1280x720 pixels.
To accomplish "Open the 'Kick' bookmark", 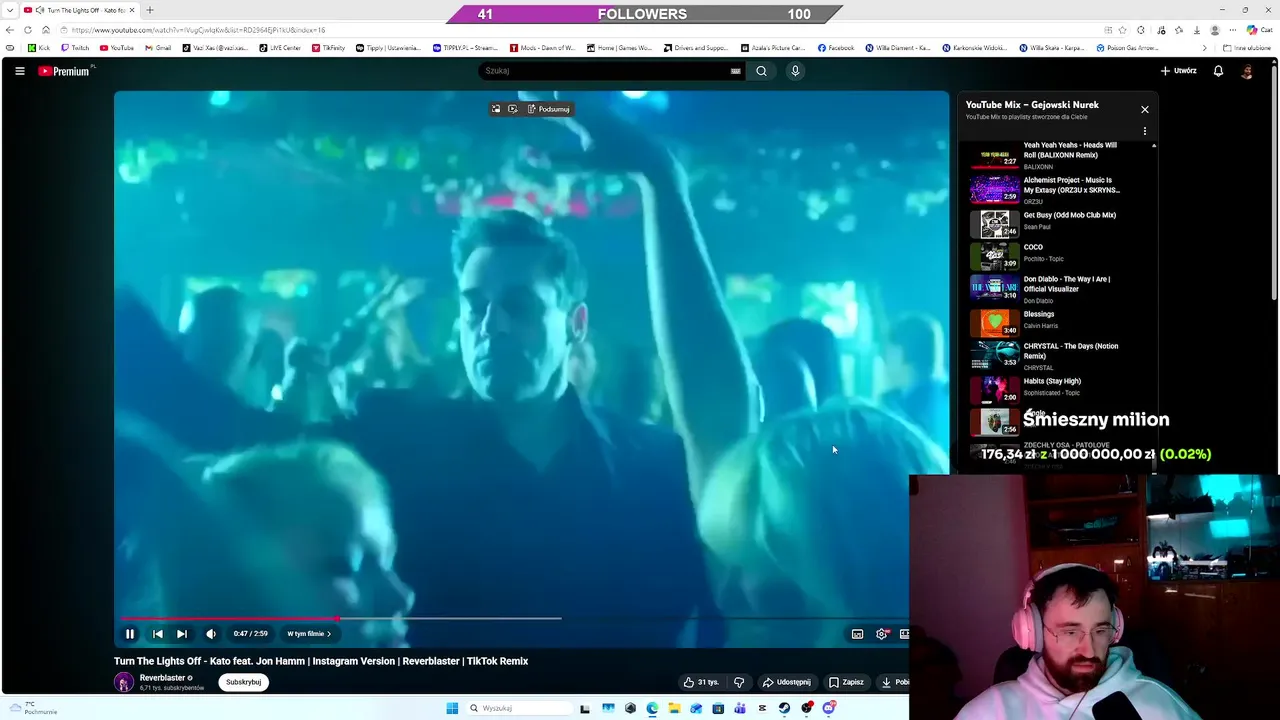I will [x=39, y=48].
